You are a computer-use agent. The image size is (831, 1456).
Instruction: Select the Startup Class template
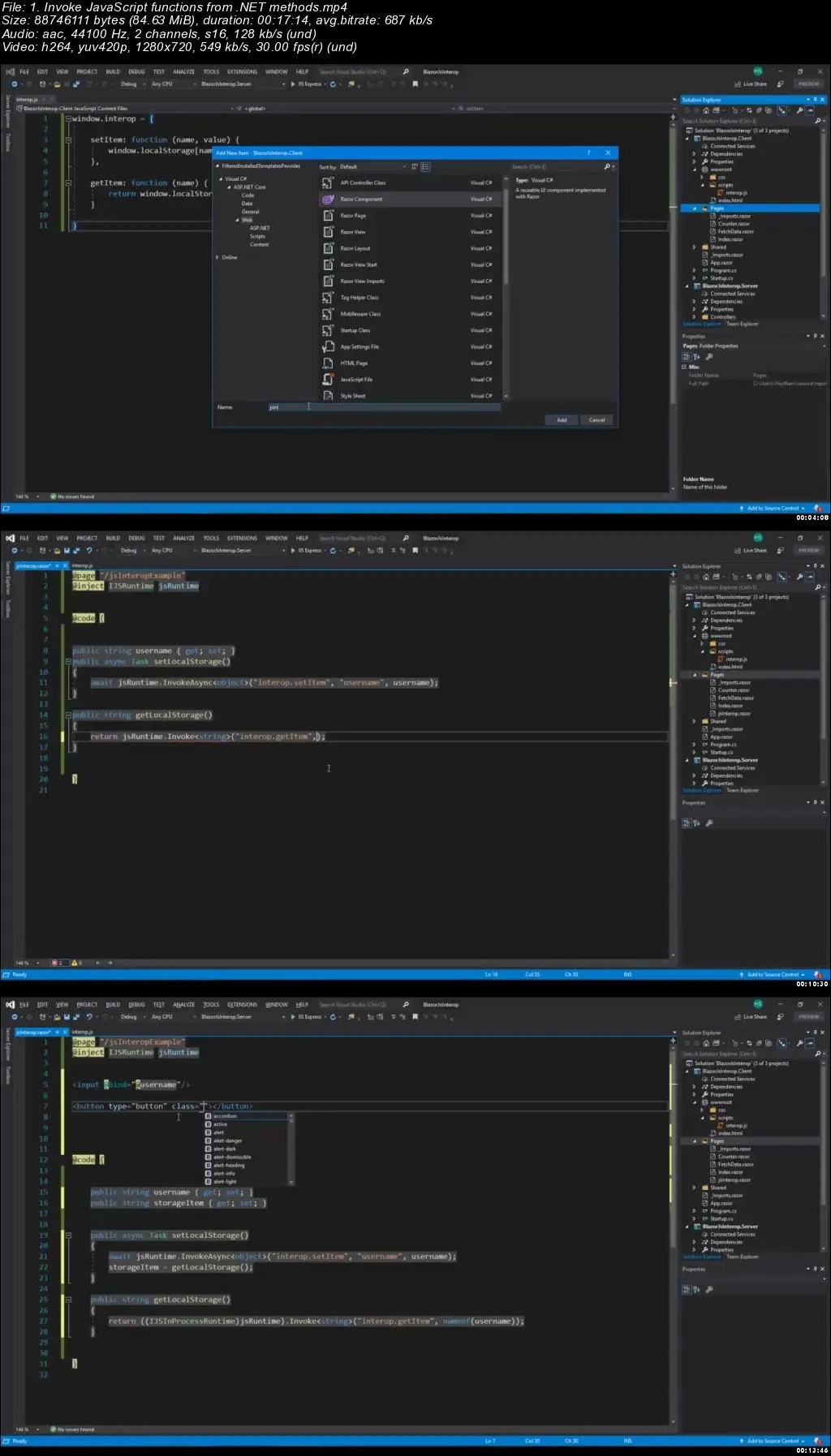click(411, 330)
